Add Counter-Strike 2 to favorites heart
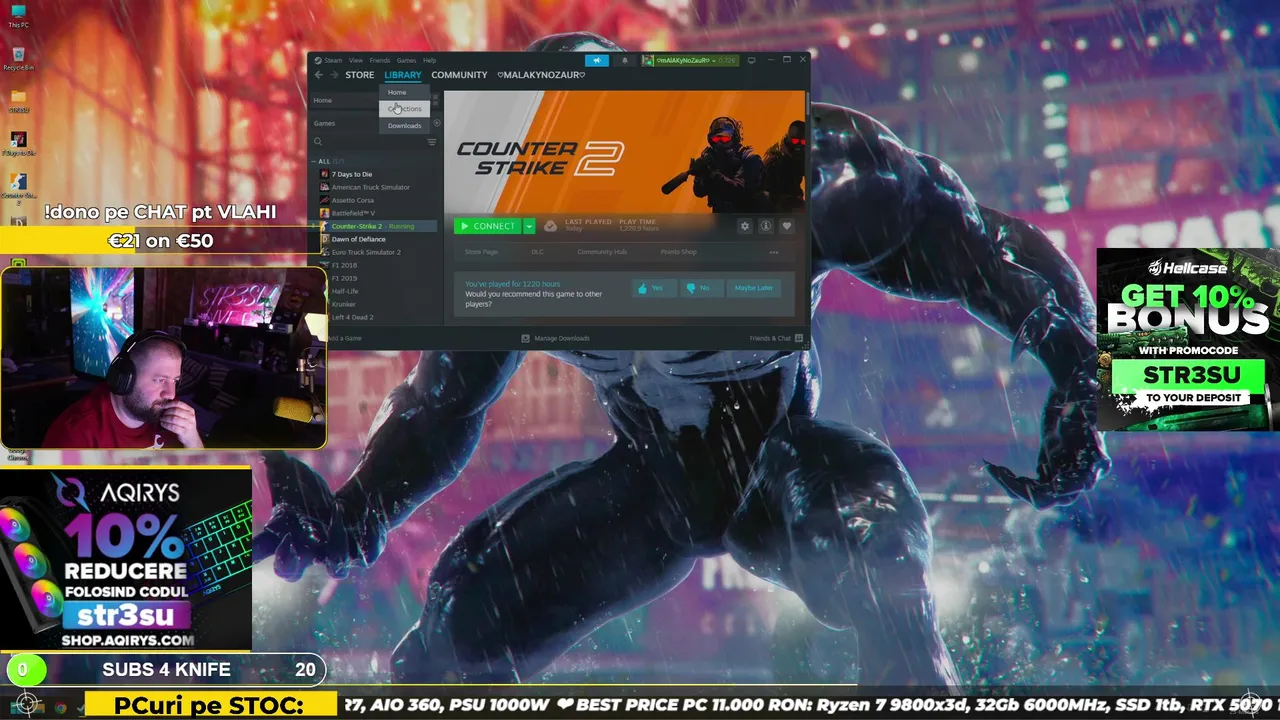This screenshot has width=1280, height=720. [786, 226]
